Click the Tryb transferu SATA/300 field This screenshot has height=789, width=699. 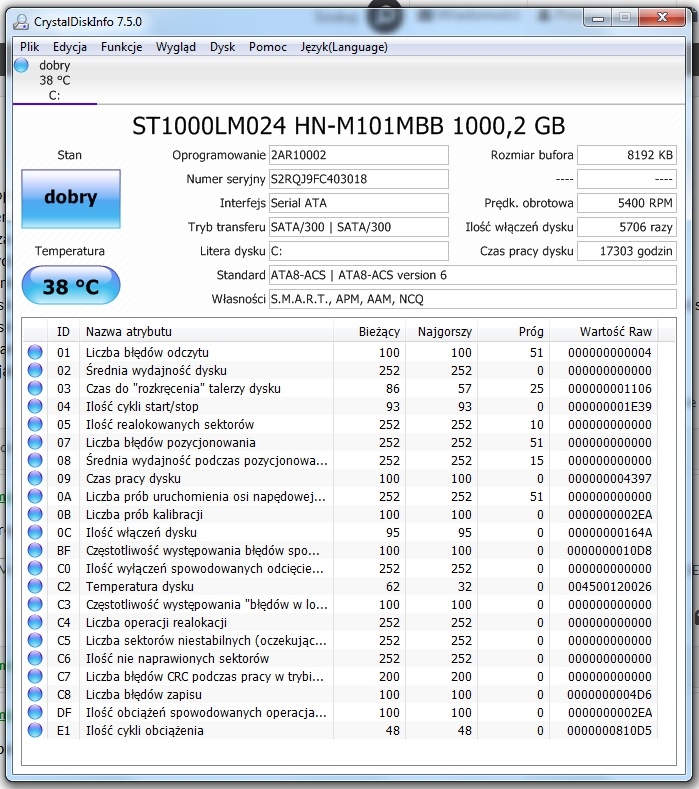coord(359,227)
